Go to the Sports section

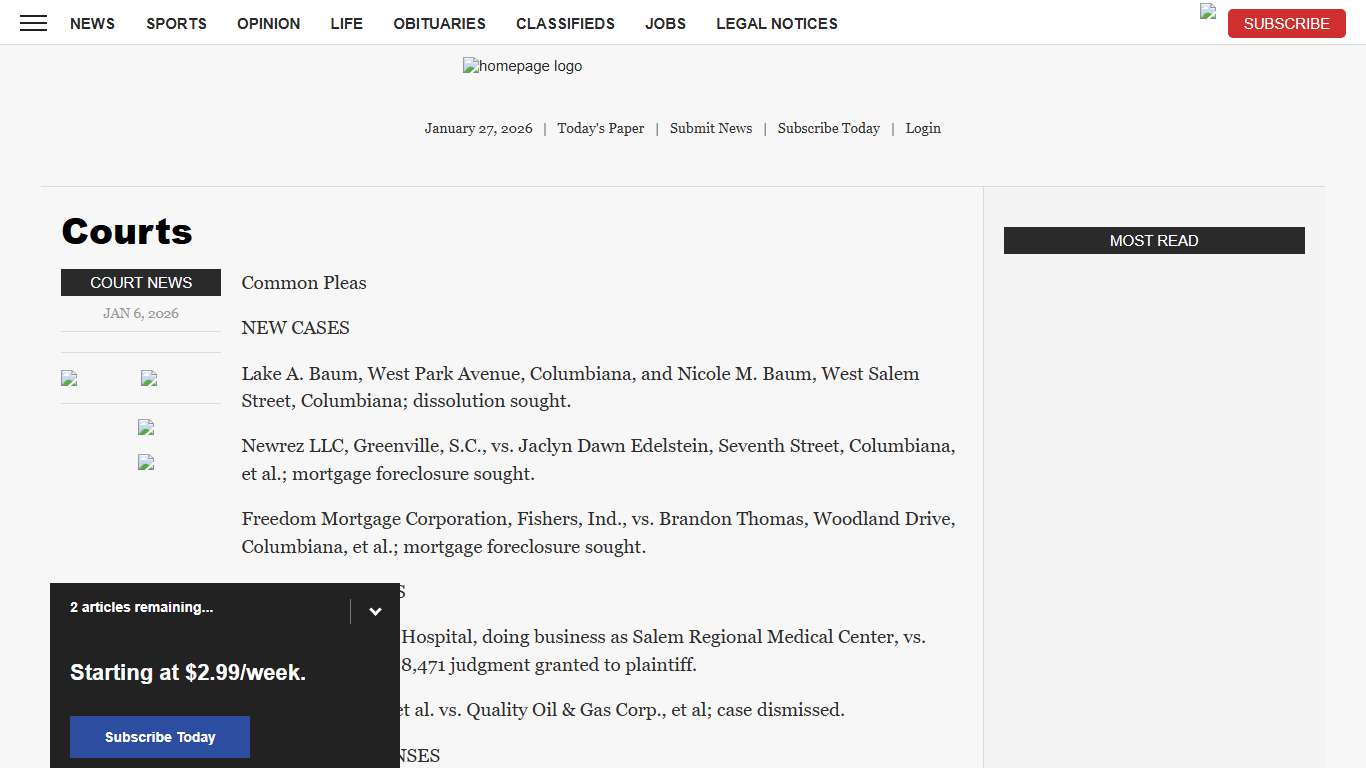point(176,23)
